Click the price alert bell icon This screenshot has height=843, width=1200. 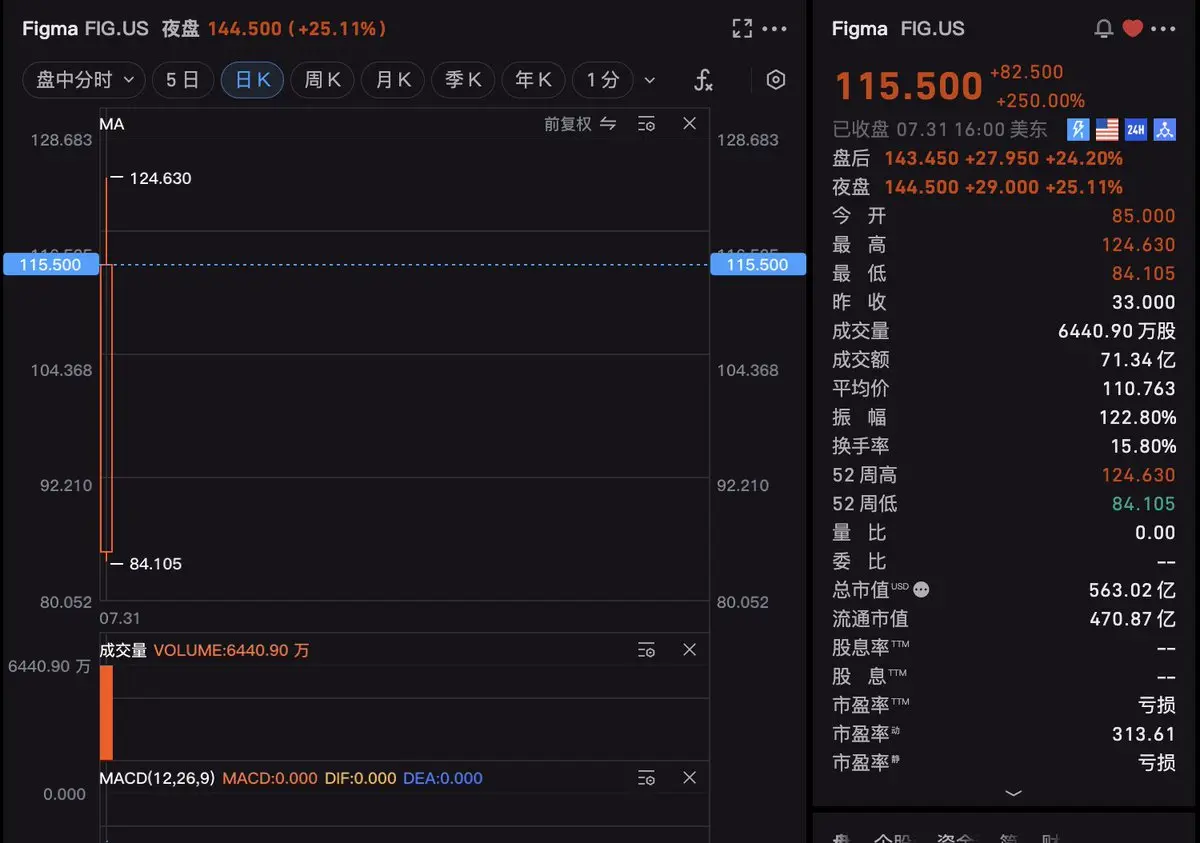pos(1104,29)
